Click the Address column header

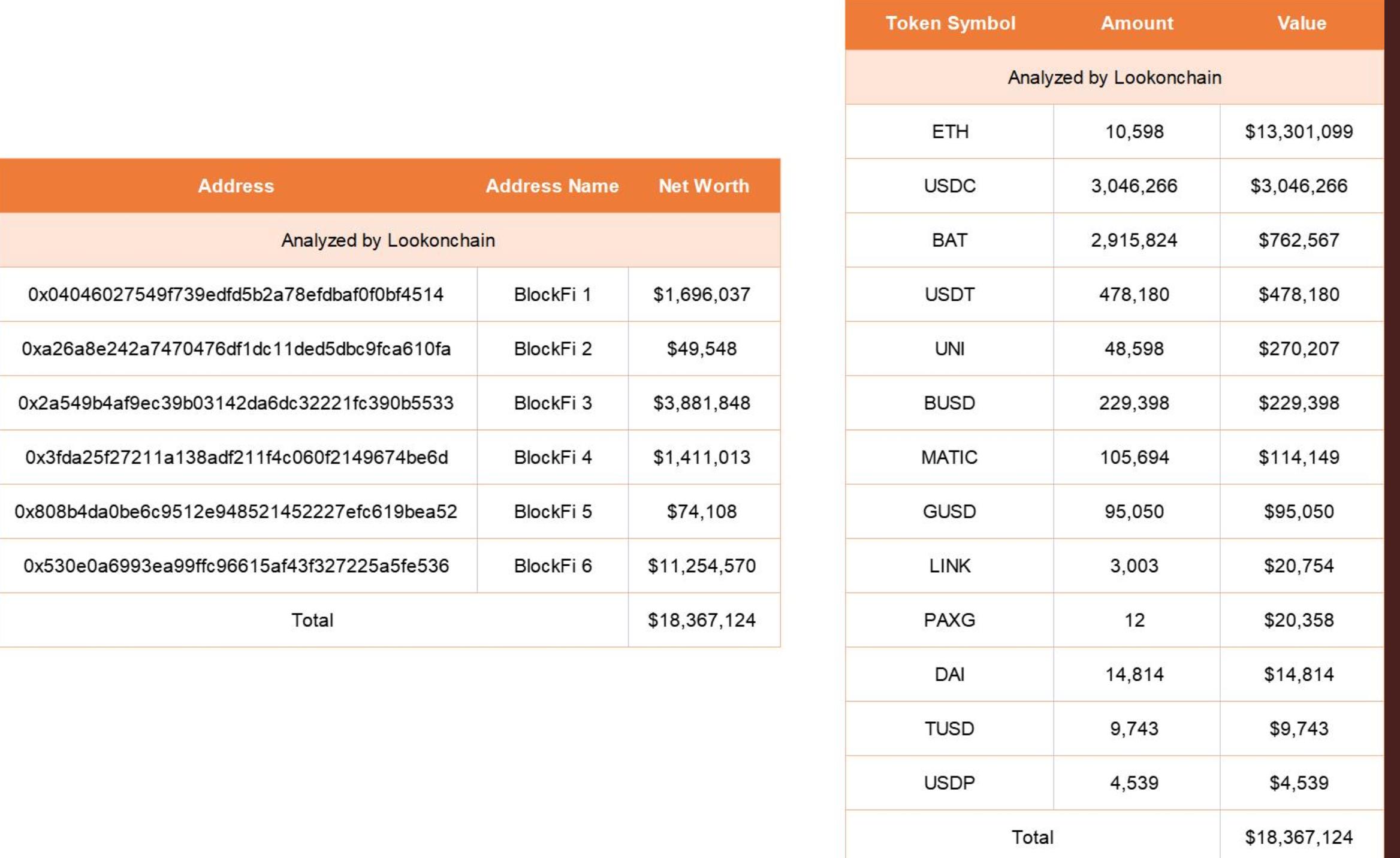236,186
